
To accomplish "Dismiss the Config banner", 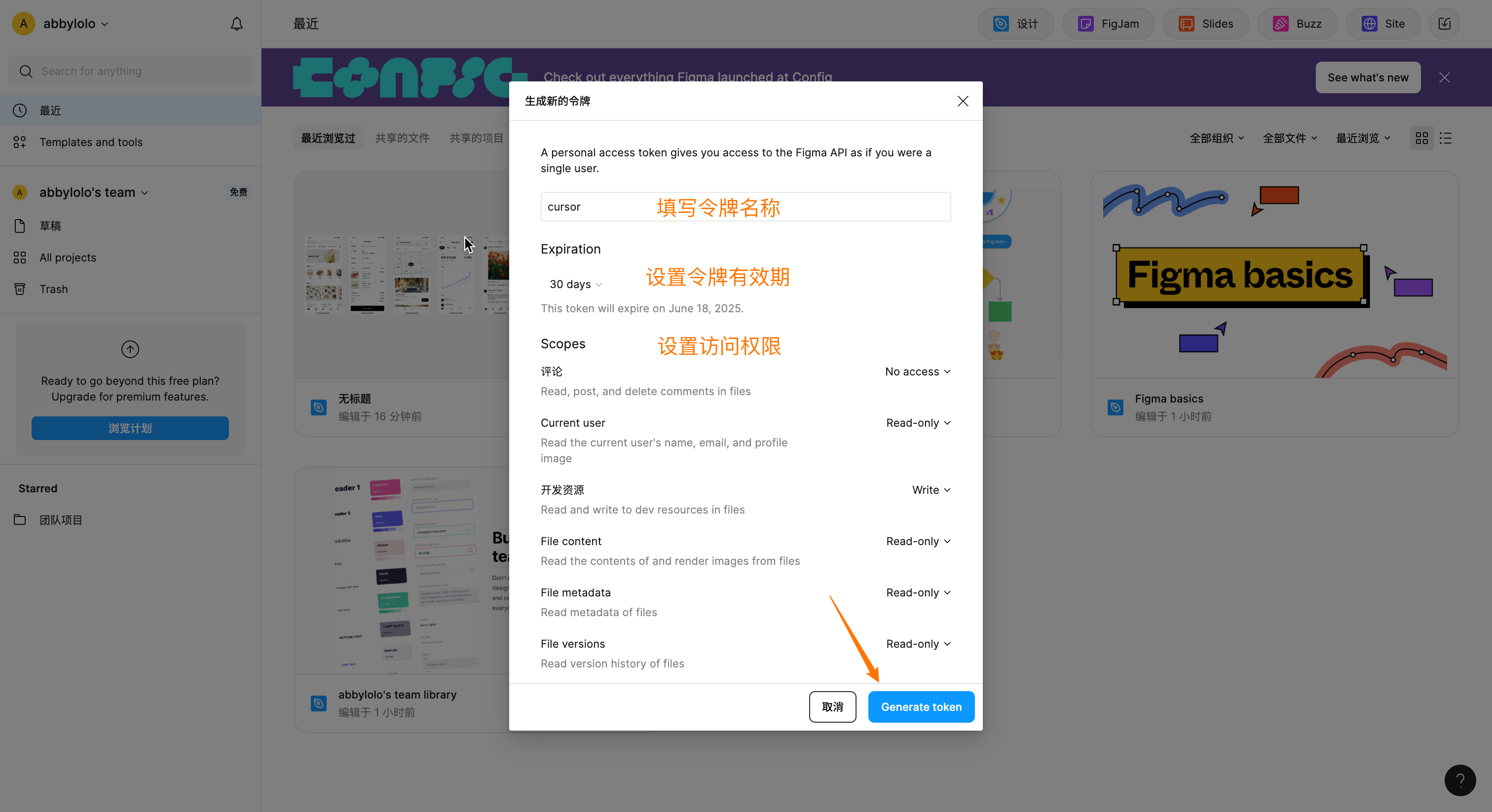I will pos(1445,77).
